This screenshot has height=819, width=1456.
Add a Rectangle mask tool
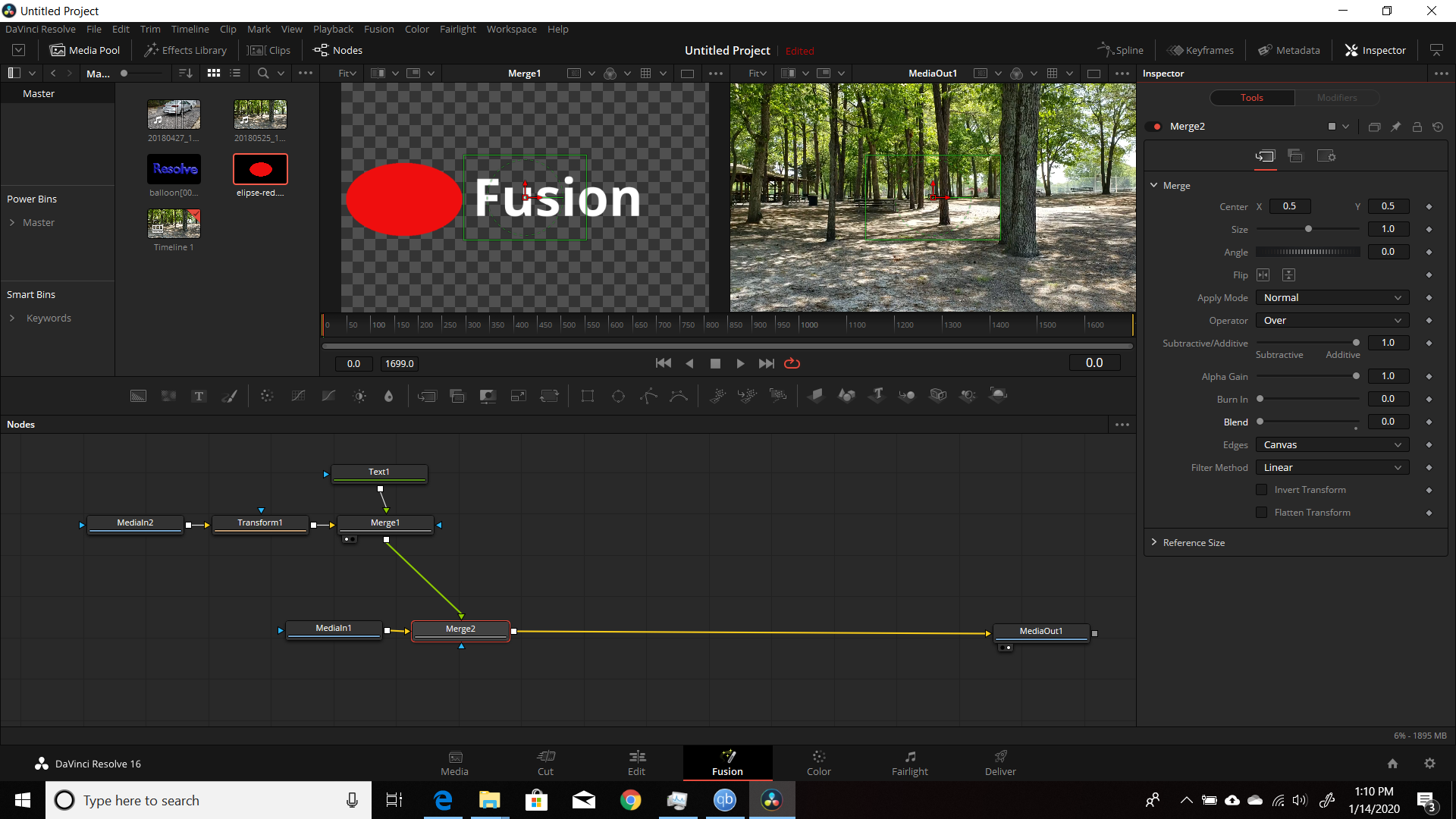587,396
